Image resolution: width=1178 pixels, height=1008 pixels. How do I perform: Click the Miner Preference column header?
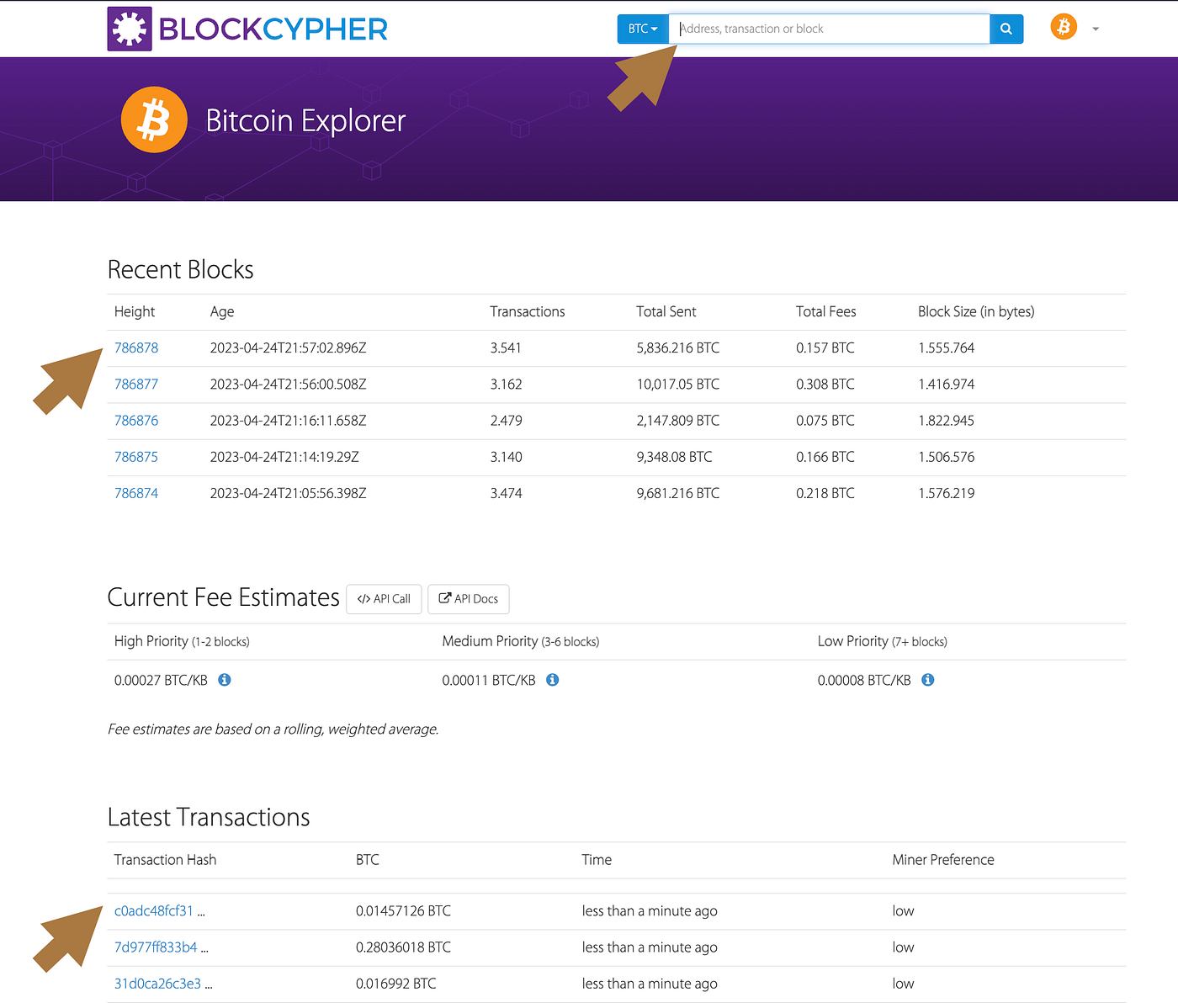click(x=943, y=860)
